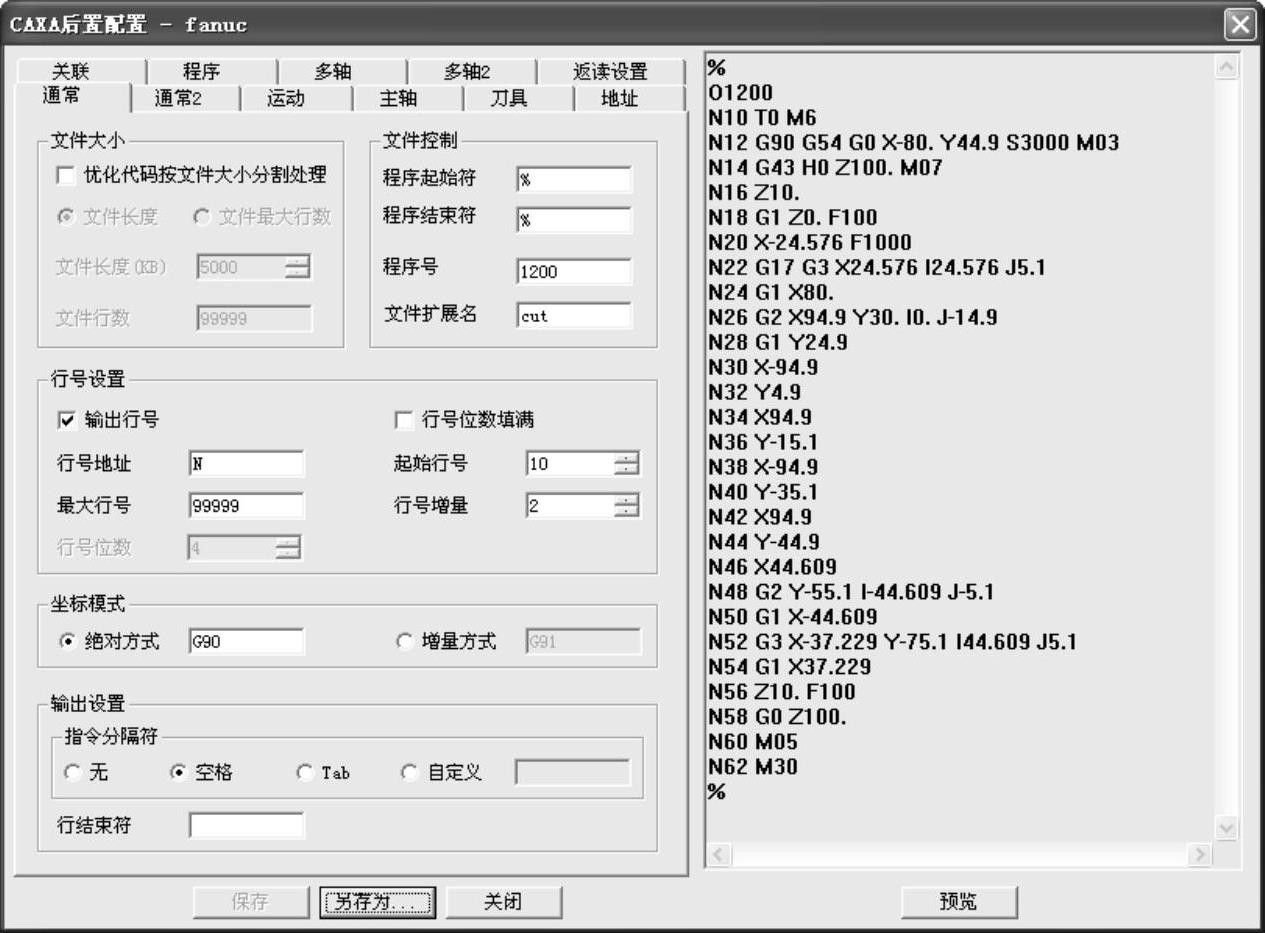Click the code preview scroll-down arrow
The image size is (1265, 933).
(1226, 828)
